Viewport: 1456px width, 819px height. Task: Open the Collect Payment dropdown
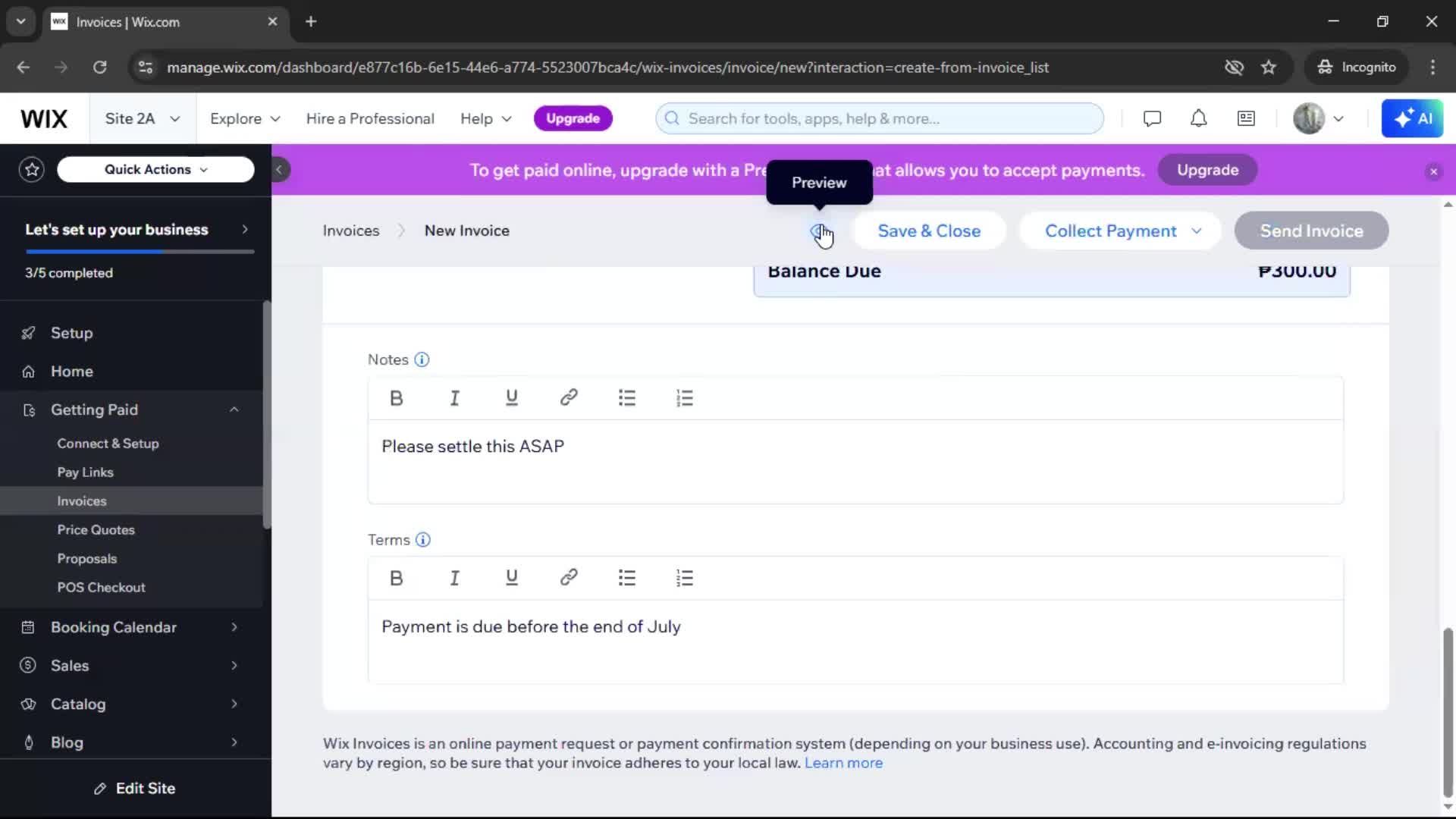(1120, 231)
